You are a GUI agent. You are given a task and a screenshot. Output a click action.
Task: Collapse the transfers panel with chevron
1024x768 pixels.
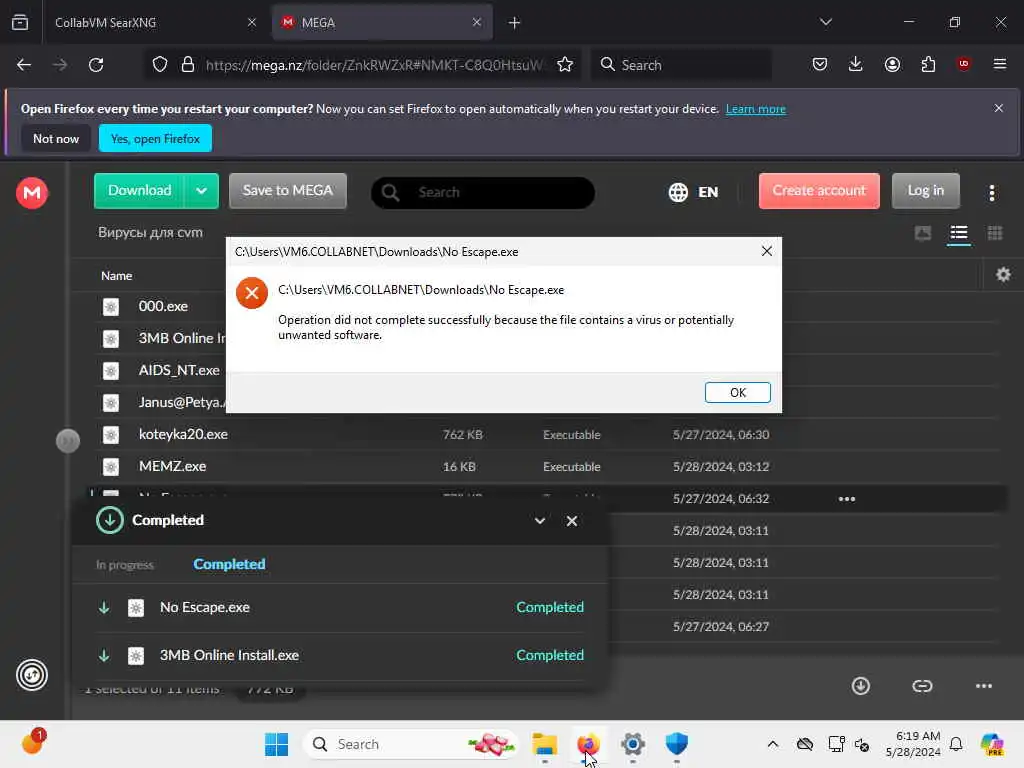click(x=539, y=520)
